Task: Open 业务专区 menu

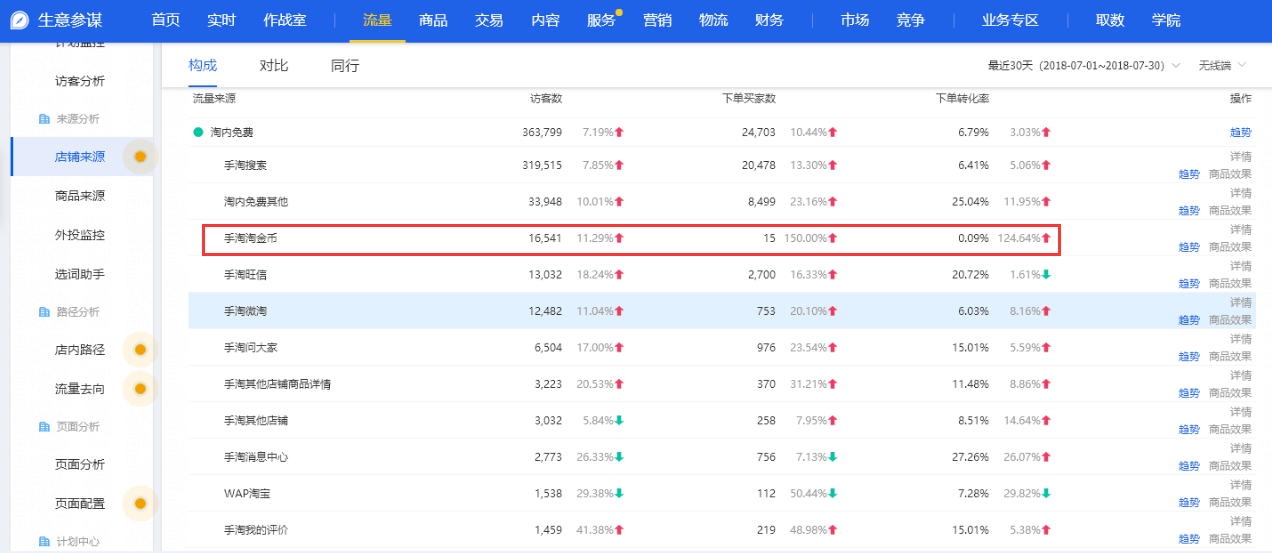Action: click(1010, 21)
